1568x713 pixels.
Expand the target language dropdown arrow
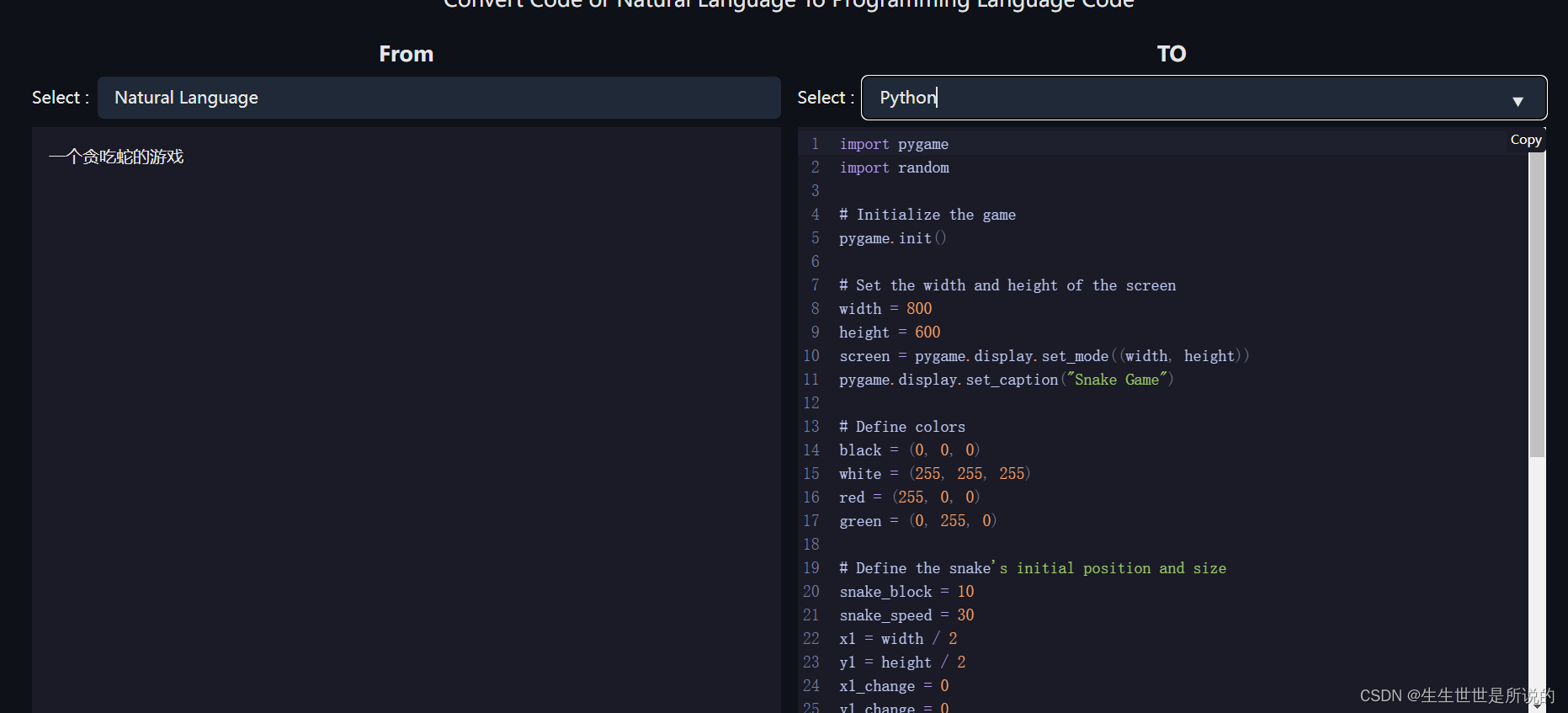(x=1518, y=101)
